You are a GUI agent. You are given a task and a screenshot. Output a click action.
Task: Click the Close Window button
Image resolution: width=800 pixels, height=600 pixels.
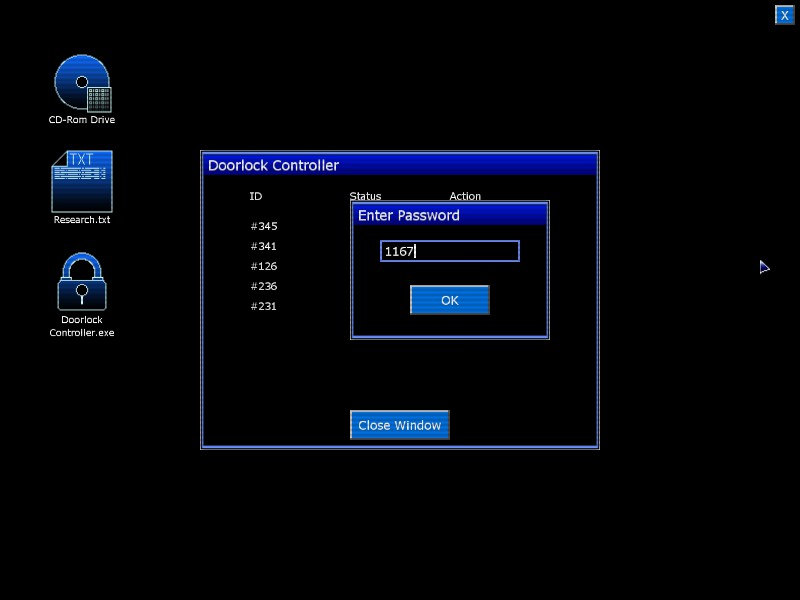pos(399,425)
